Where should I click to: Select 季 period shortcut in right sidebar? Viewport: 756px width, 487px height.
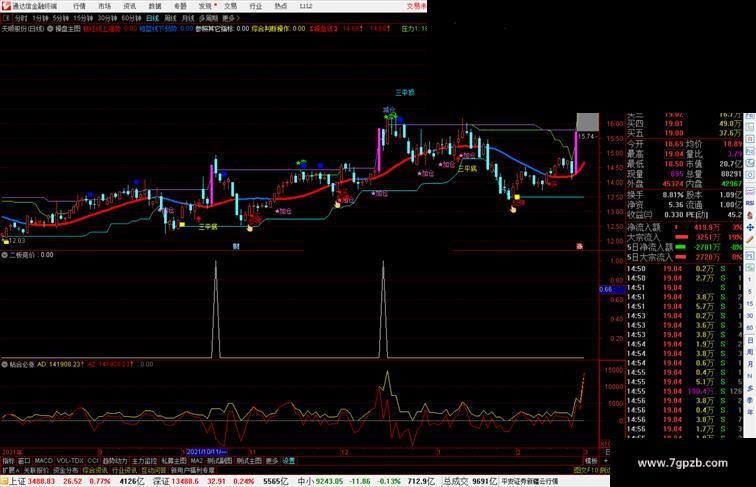tap(750, 400)
